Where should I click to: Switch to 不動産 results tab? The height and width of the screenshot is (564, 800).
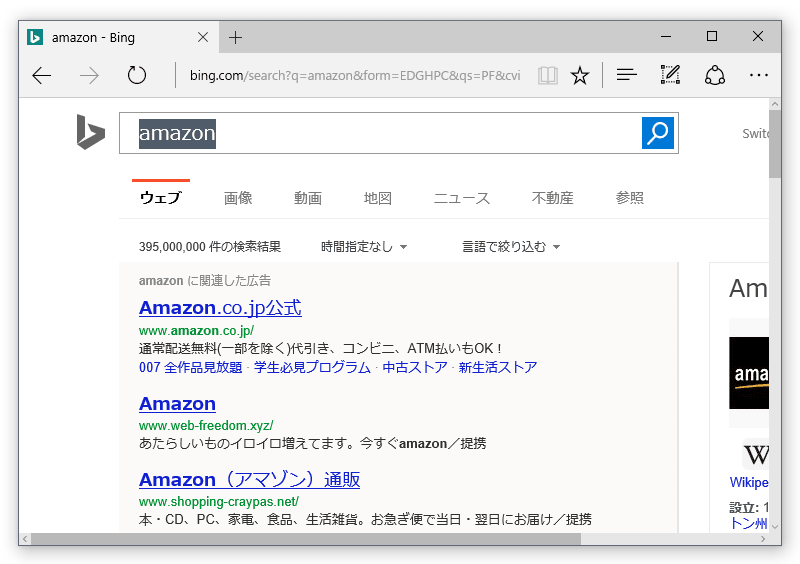click(x=553, y=198)
